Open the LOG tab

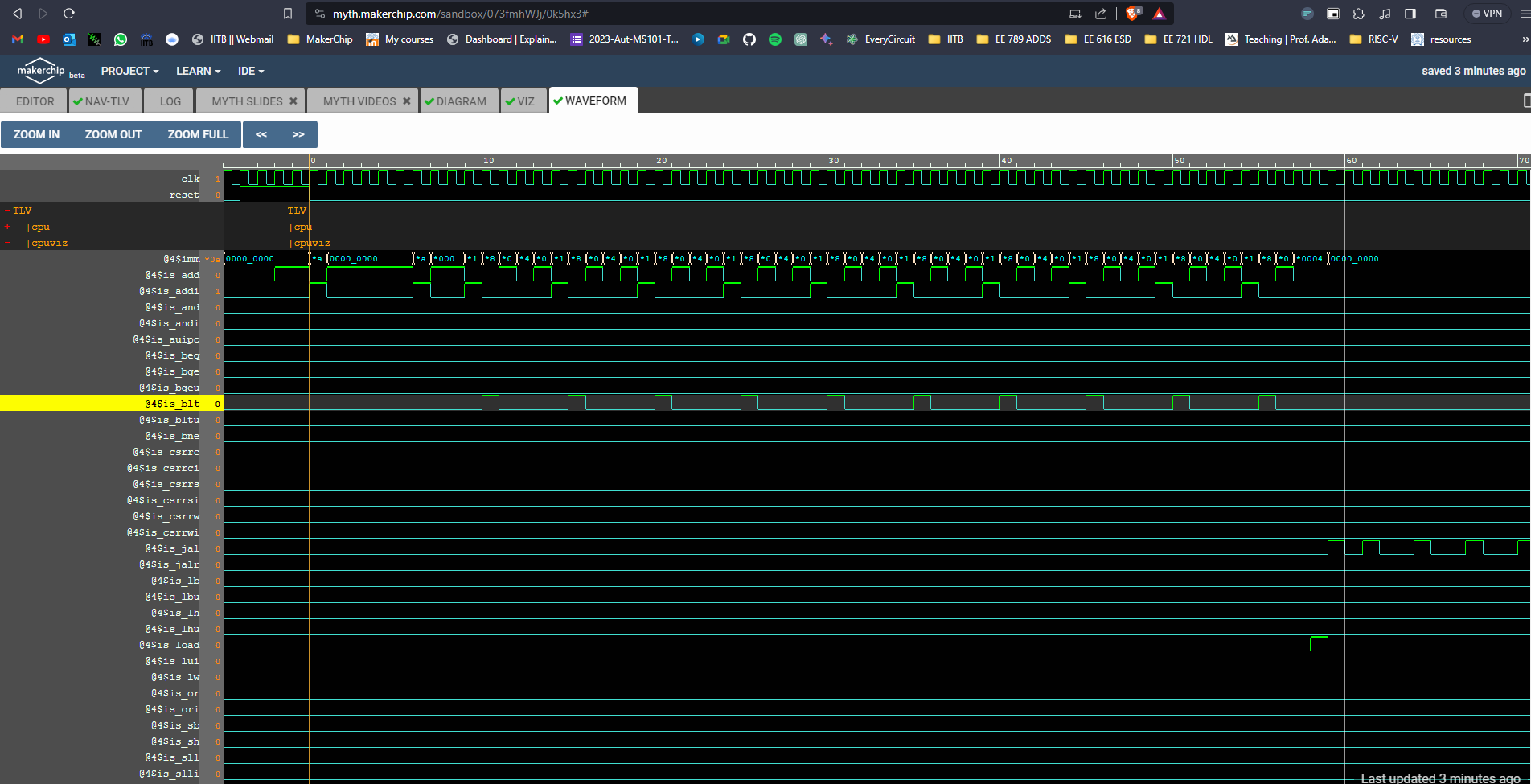(x=170, y=101)
